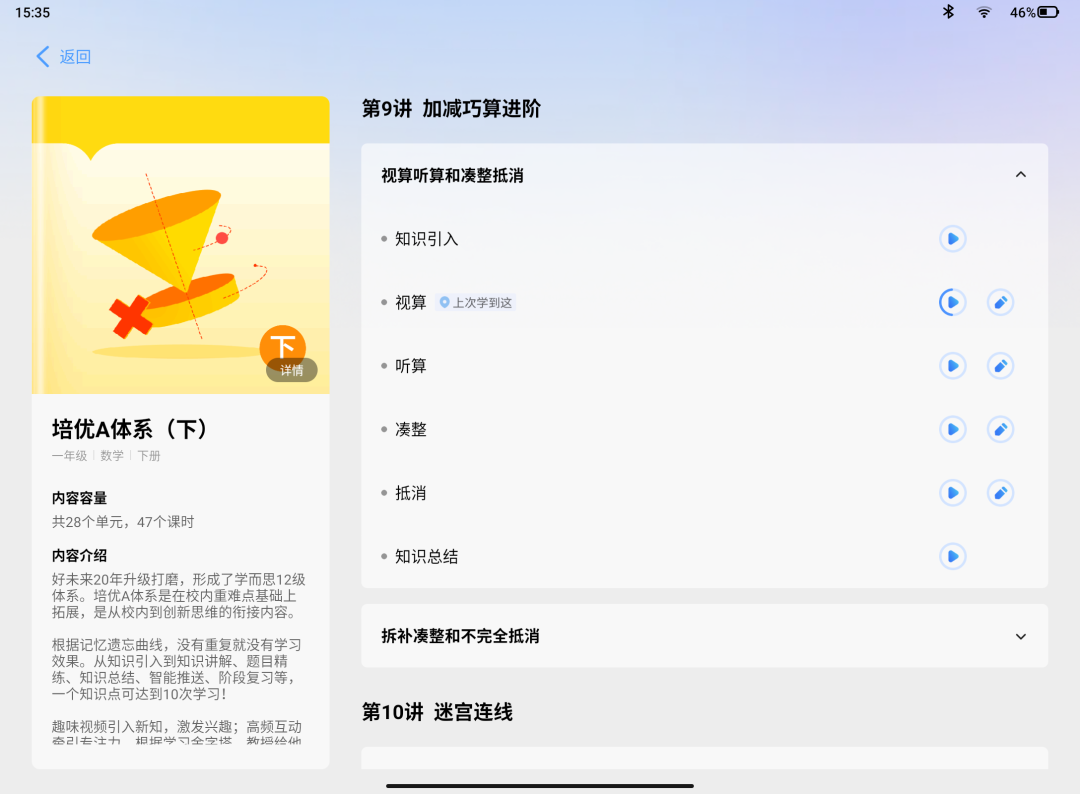The width and height of the screenshot is (1080, 794).
Task: Play the 知识总结 video
Action: coord(953,556)
